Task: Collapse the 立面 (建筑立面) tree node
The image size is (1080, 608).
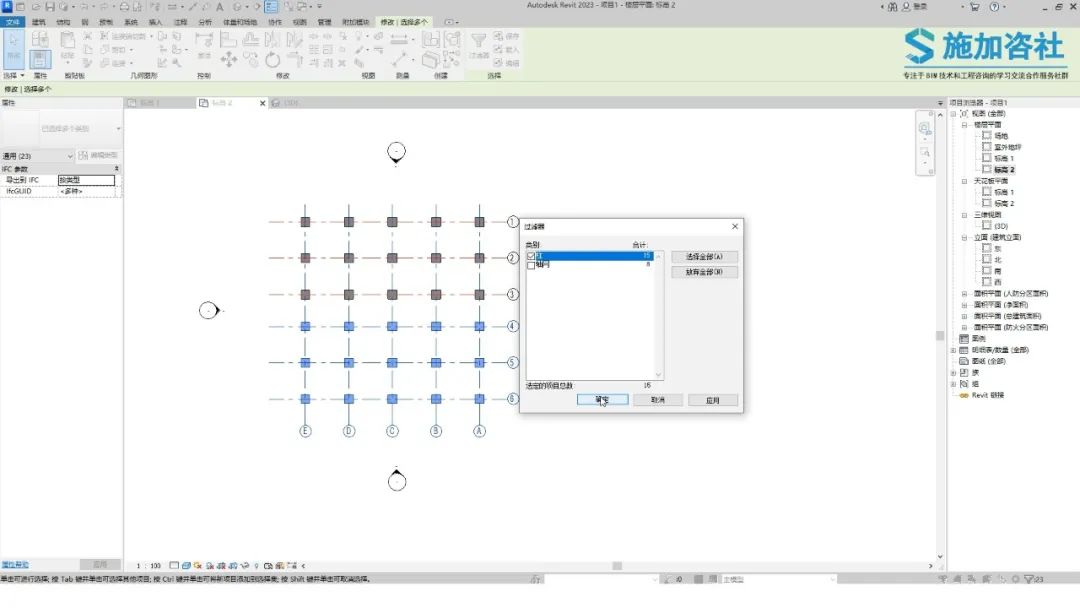Action: click(964, 238)
